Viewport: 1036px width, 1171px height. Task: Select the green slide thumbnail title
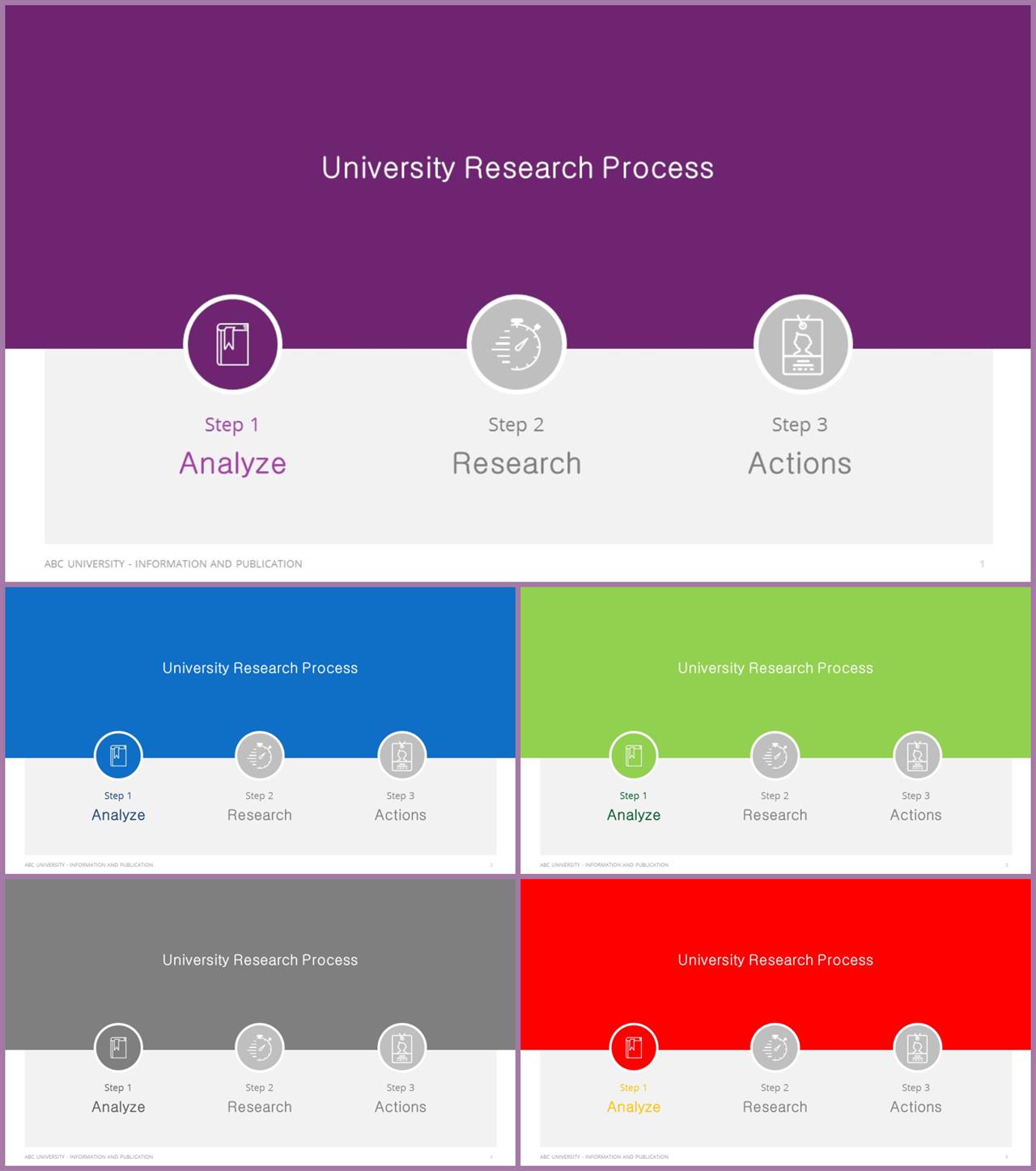(x=775, y=668)
